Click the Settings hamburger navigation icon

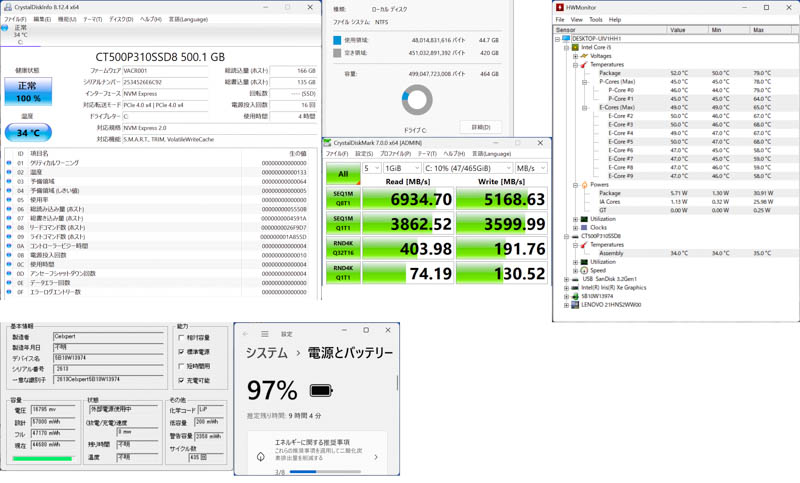(265, 334)
